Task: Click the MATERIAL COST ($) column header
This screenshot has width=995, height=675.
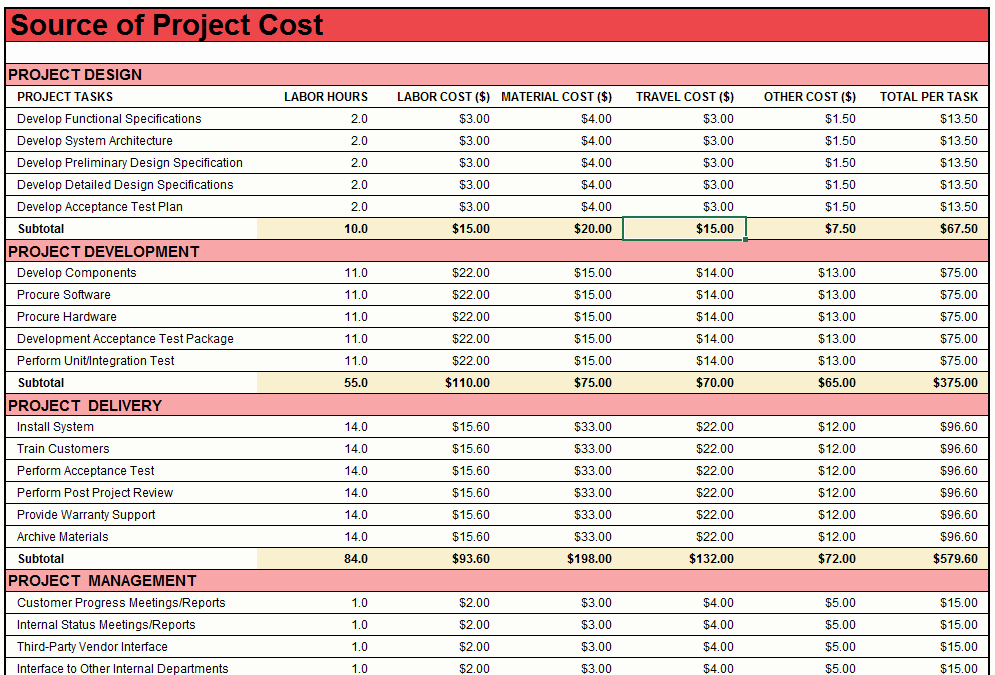Action: pyautogui.click(x=556, y=96)
